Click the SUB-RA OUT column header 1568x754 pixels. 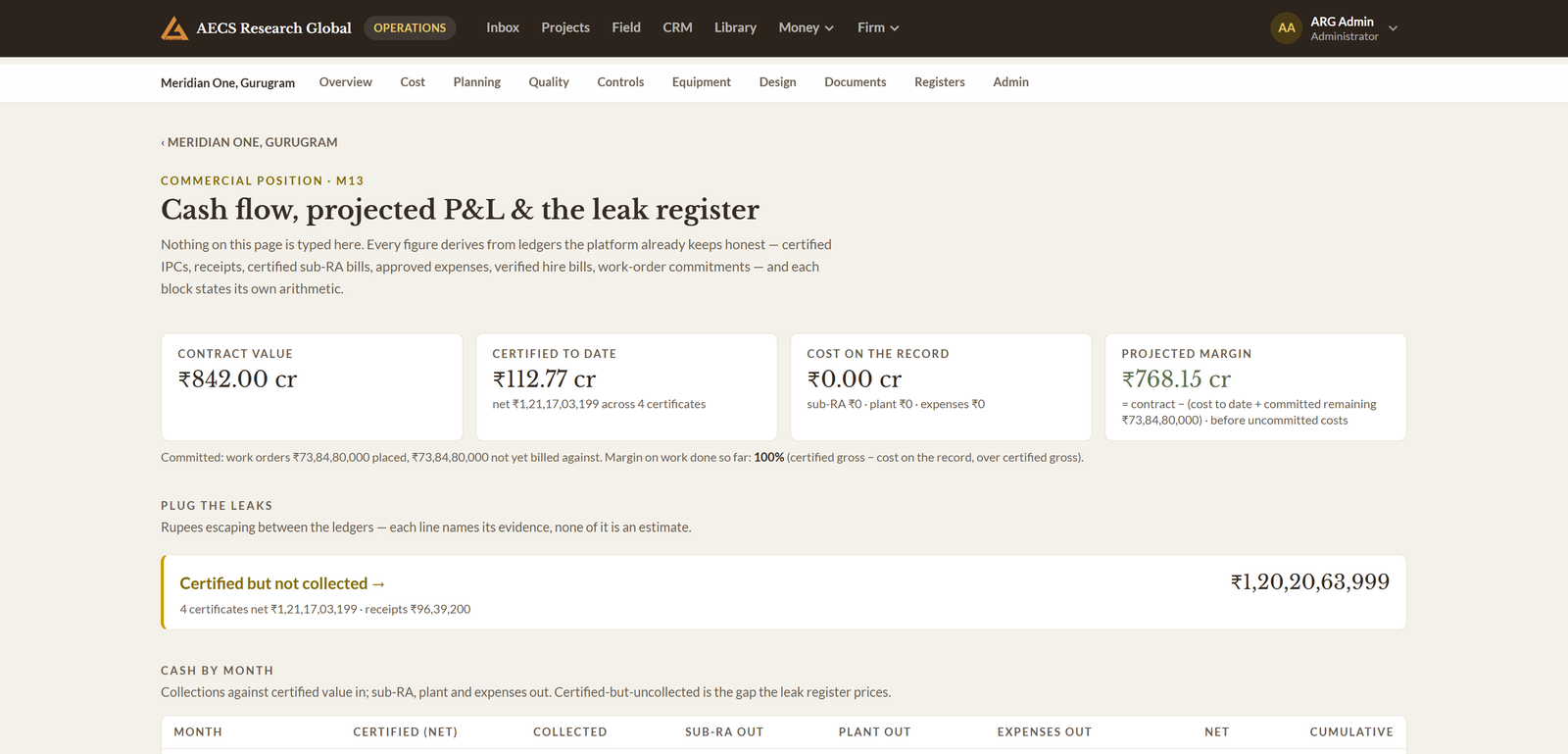point(724,732)
